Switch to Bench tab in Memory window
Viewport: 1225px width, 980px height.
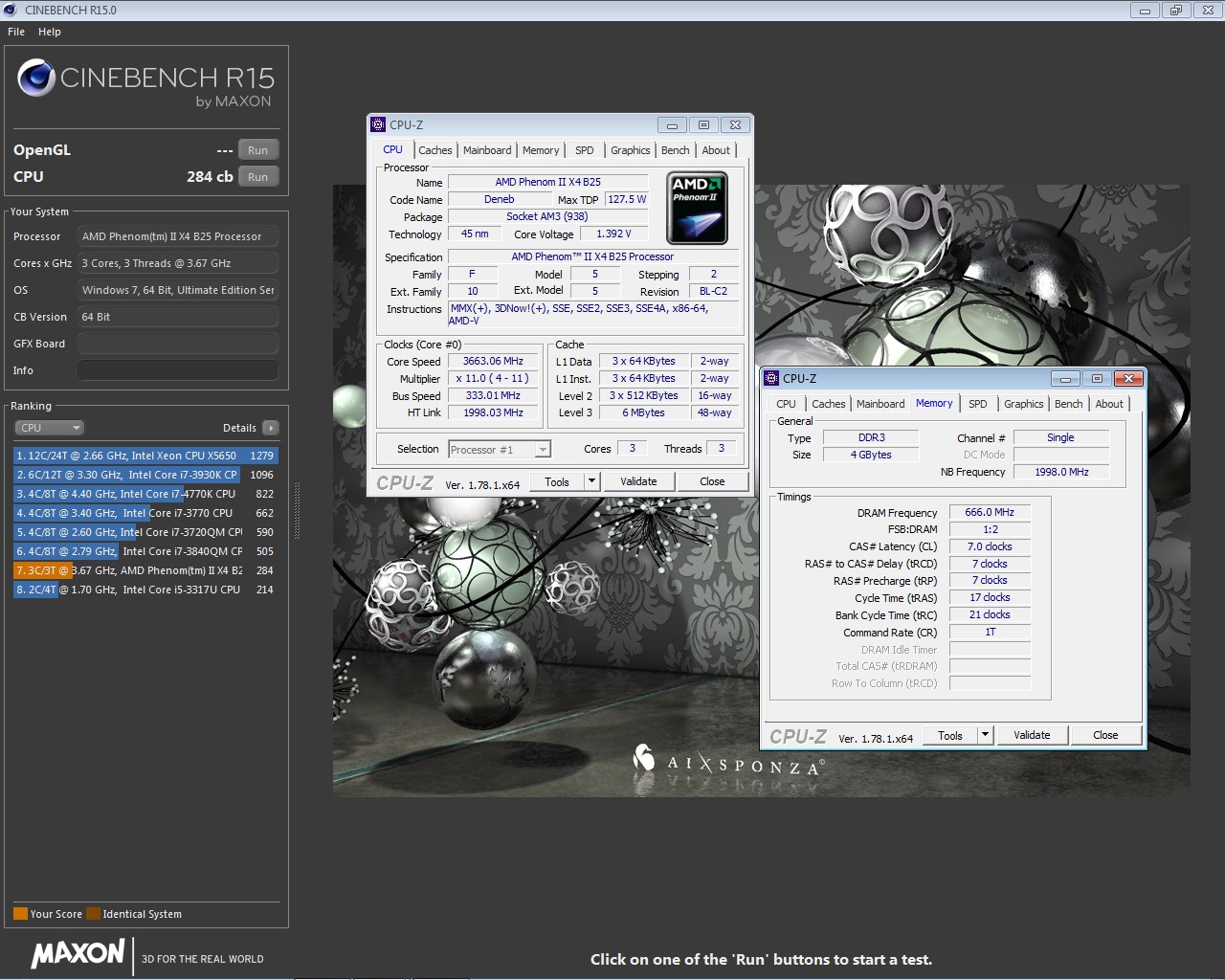coord(1068,404)
